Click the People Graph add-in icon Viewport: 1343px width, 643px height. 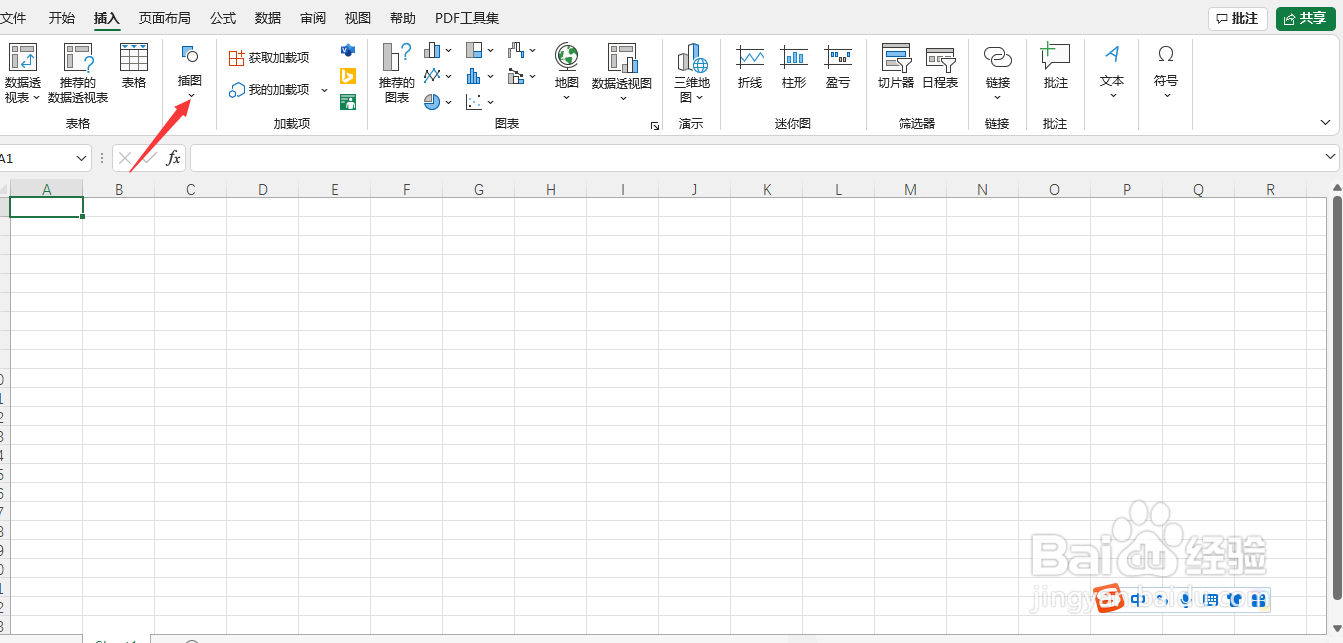348,102
